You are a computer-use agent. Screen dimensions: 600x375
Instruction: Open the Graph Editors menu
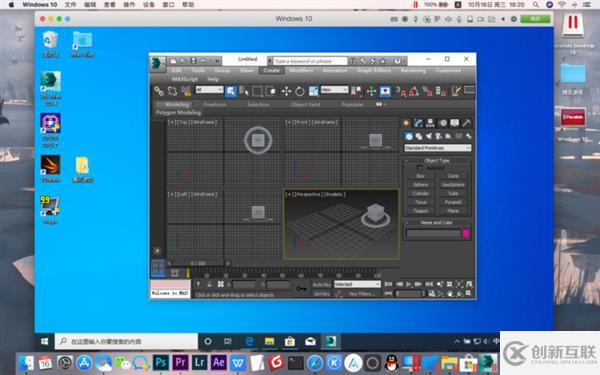coord(374,70)
